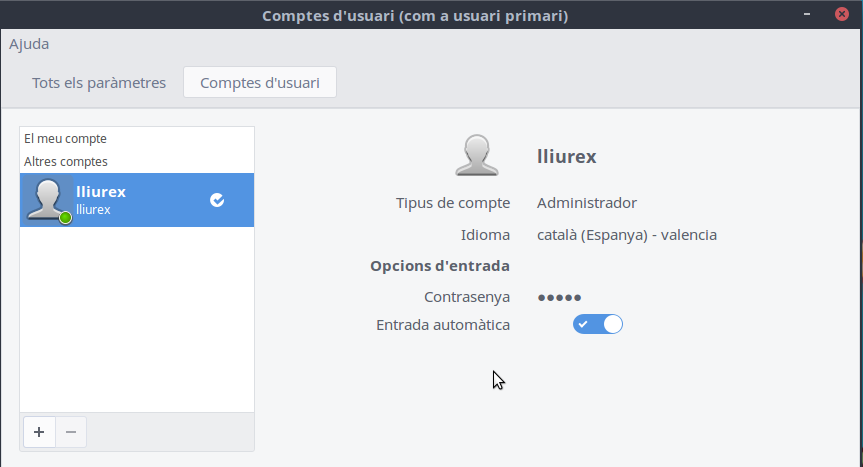The image size is (863, 467).
Task: Minimize the user accounts window
Action: (x=808, y=15)
